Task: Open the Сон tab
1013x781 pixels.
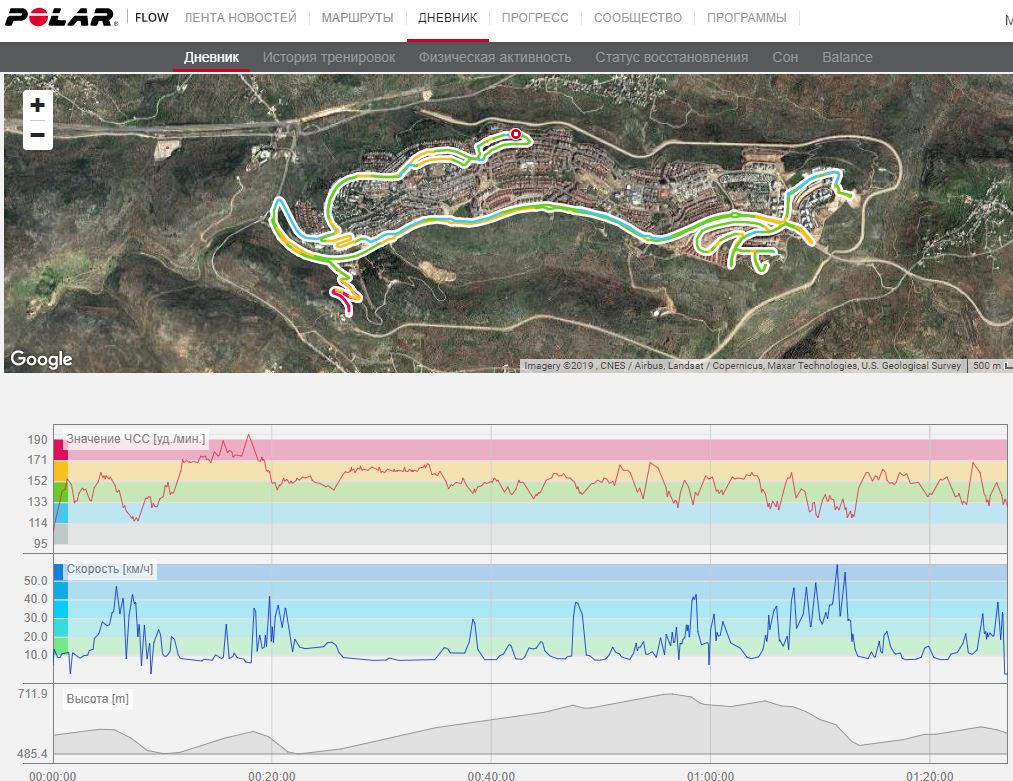Action: point(785,57)
